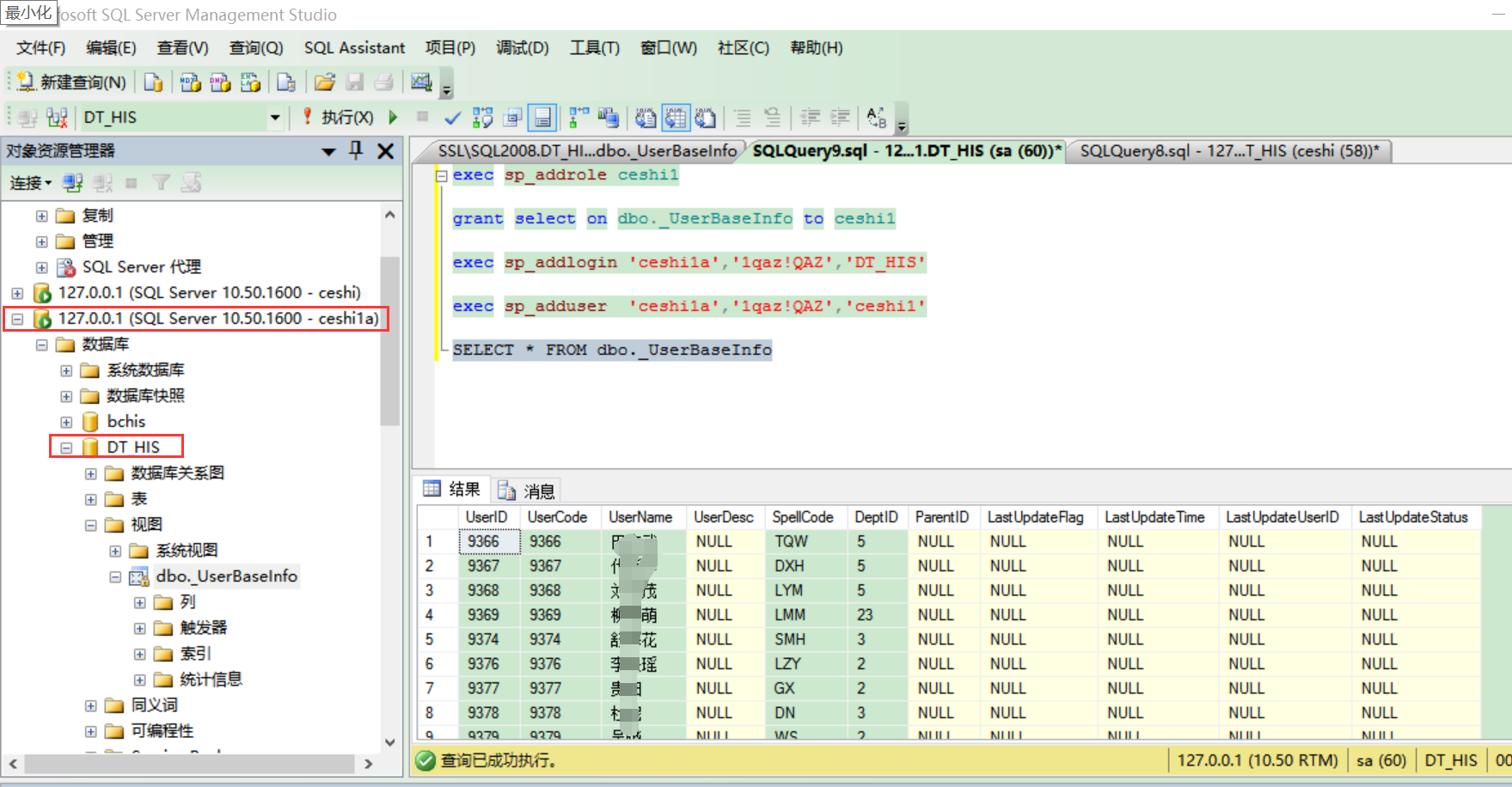
Task: Open the SQL Assistant menu
Action: [354, 48]
